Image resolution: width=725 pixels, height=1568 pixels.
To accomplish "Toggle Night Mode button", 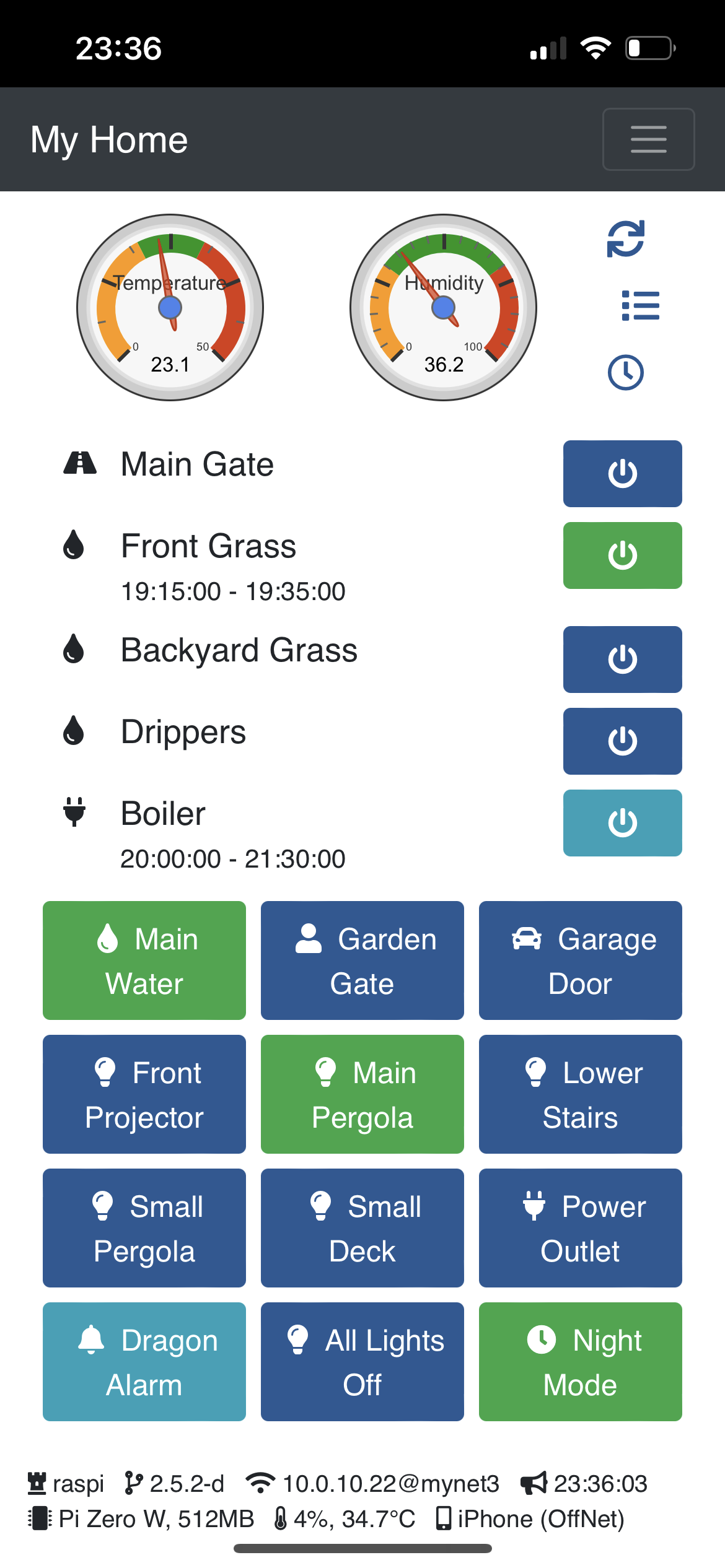I will (580, 1362).
